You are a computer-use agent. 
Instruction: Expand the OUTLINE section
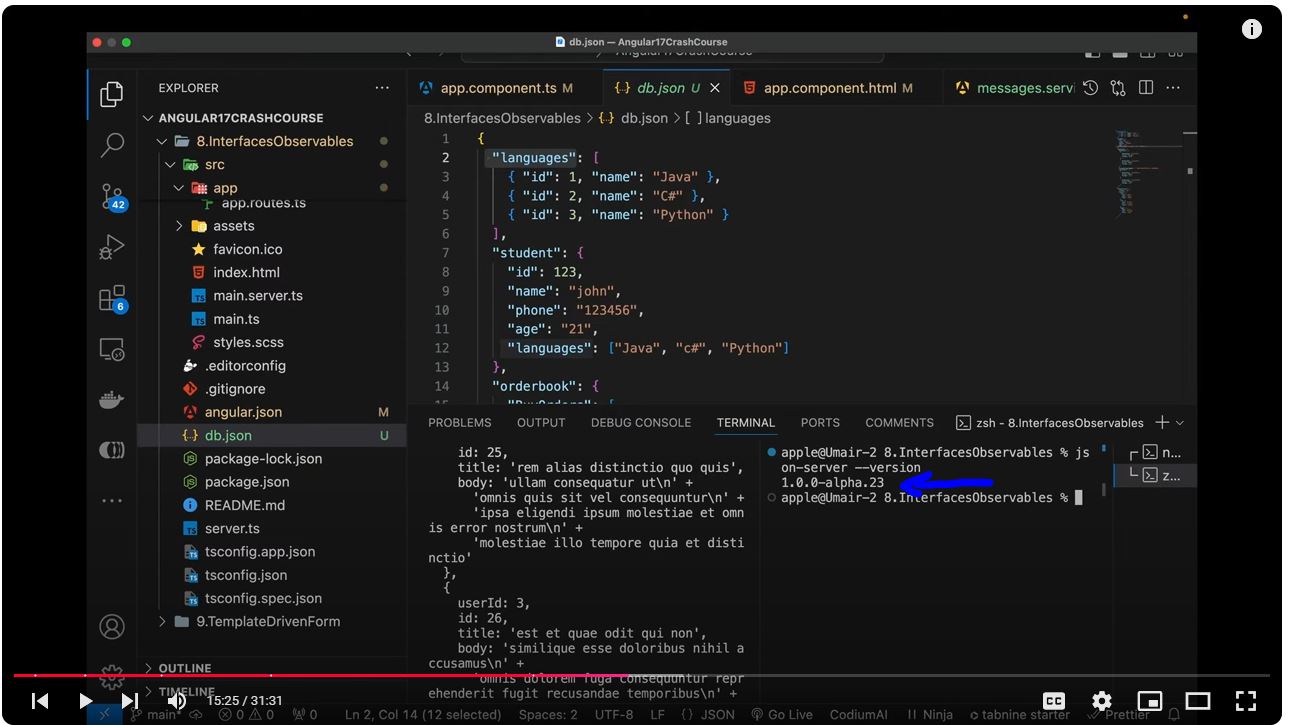click(184, 668)
